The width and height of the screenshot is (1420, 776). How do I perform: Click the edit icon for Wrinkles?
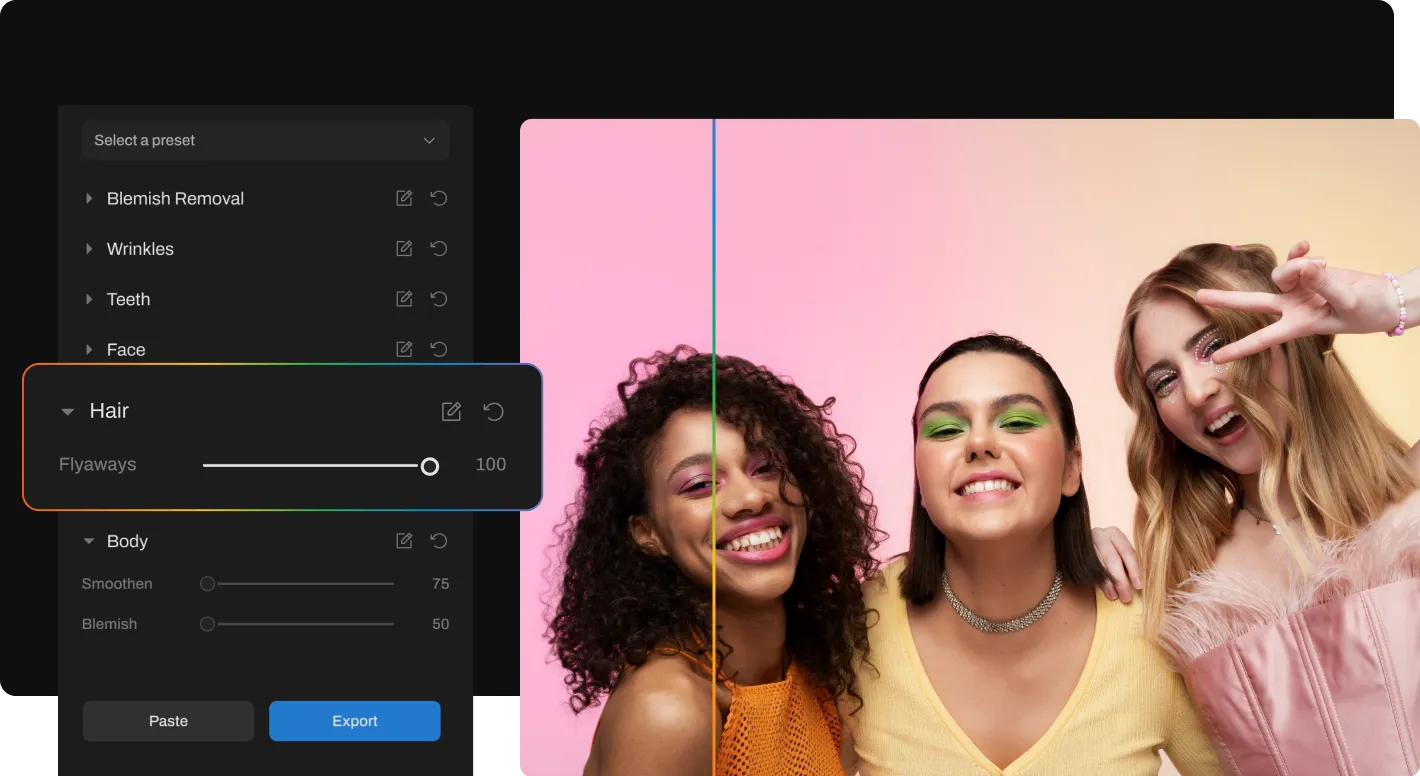tap(404, 248)
